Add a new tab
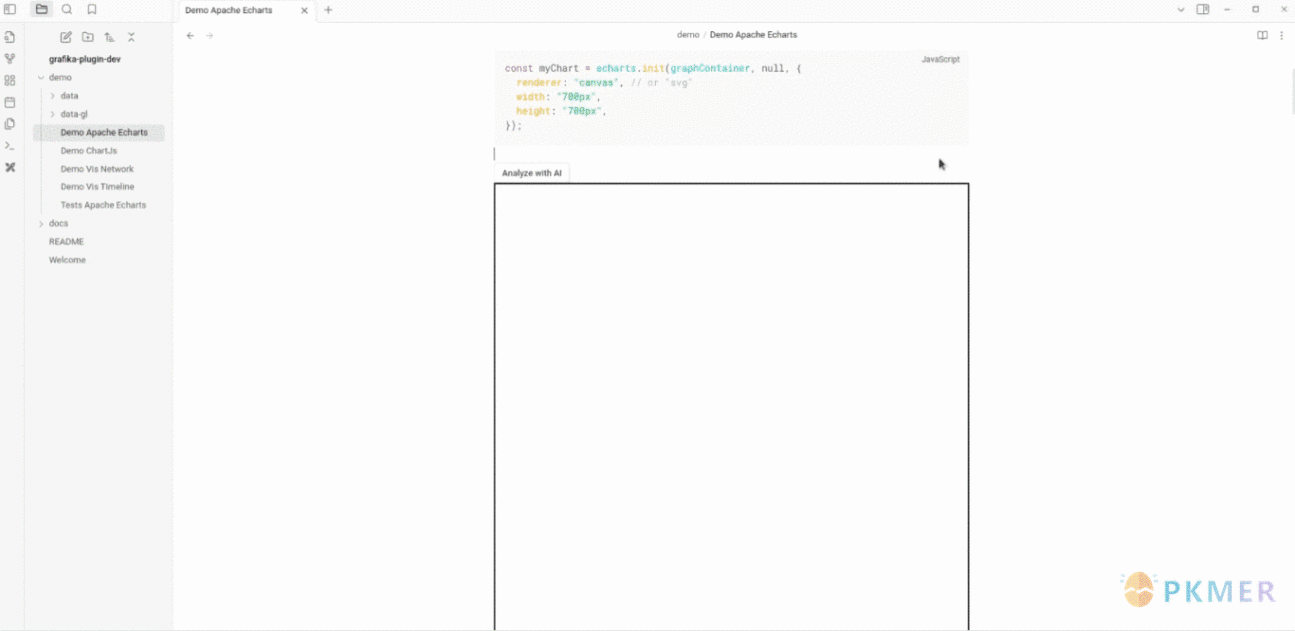The image size is (1295, 631). (x=328, y=10)
